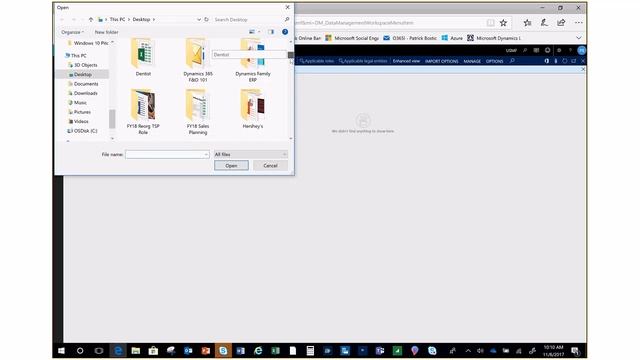The image size is (640, 360).
Task: Toggle the preview pane in Open dialog
Action: 271,32
